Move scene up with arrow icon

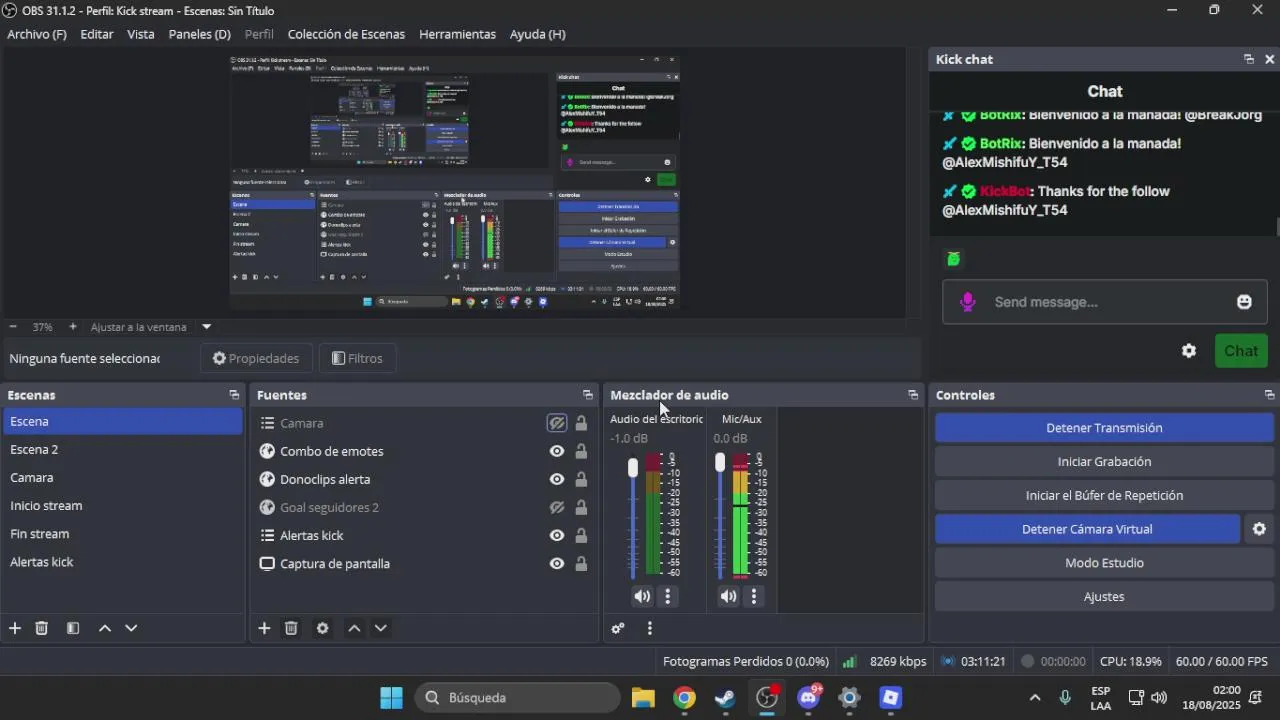pos(105,628)
